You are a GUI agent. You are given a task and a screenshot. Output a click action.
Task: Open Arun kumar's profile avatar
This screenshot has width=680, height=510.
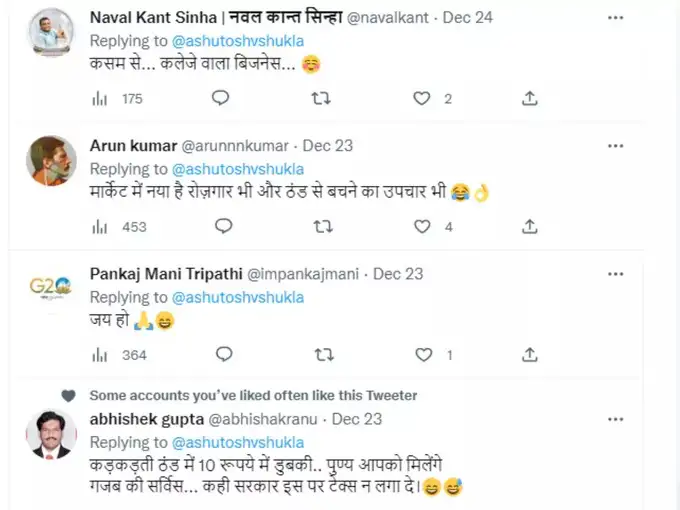pyautogui.click(x=50, y=160)
